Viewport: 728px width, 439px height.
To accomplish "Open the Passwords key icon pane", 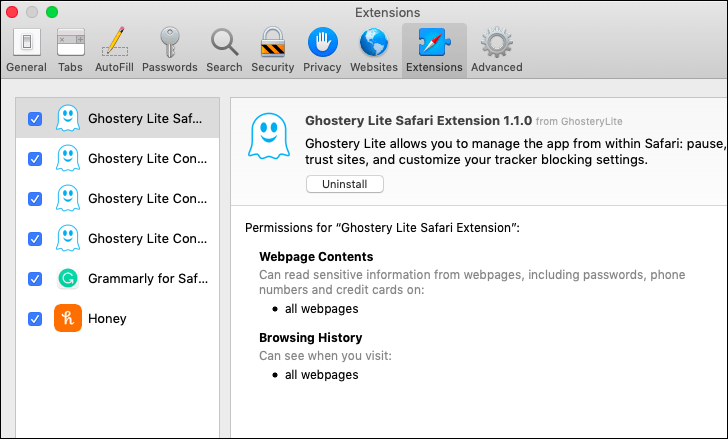I will (x=169, y=50).
